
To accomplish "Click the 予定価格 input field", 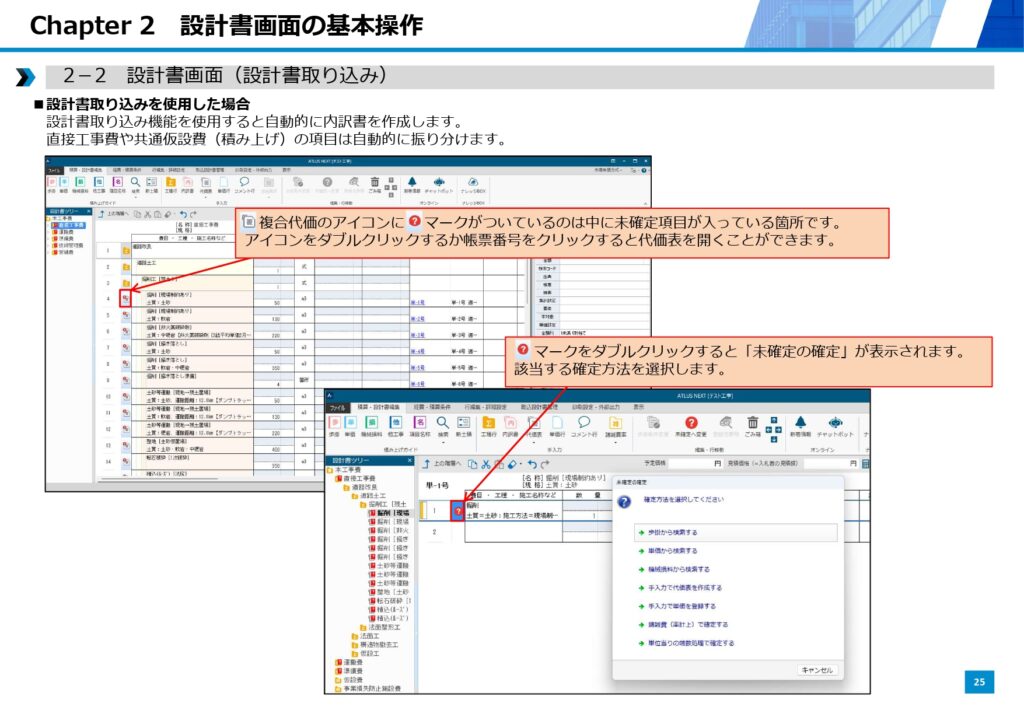I will (690, 464).
